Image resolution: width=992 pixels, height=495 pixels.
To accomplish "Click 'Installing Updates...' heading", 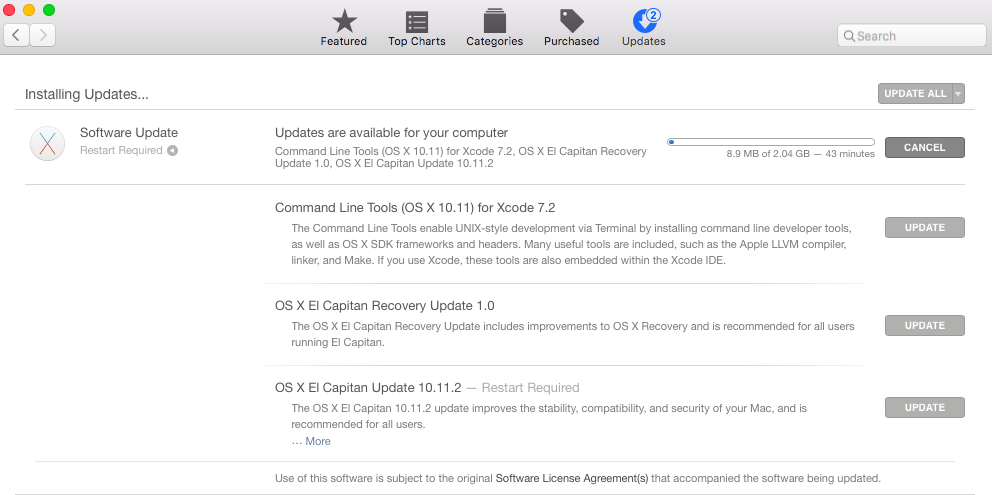I will [x=87, y=95].
